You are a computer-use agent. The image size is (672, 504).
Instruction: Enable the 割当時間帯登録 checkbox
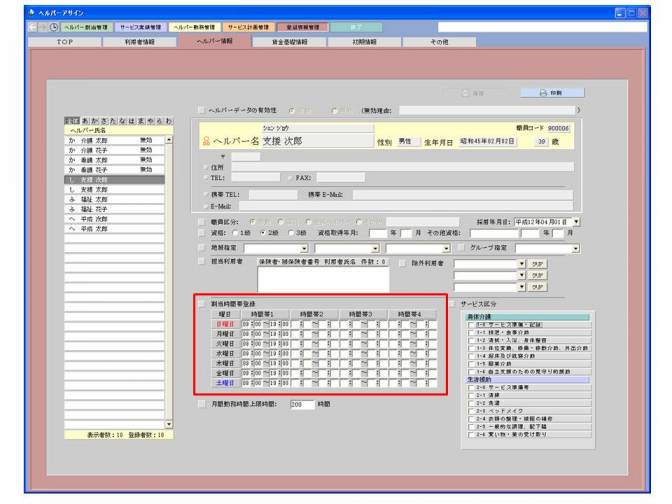[200, 302]
